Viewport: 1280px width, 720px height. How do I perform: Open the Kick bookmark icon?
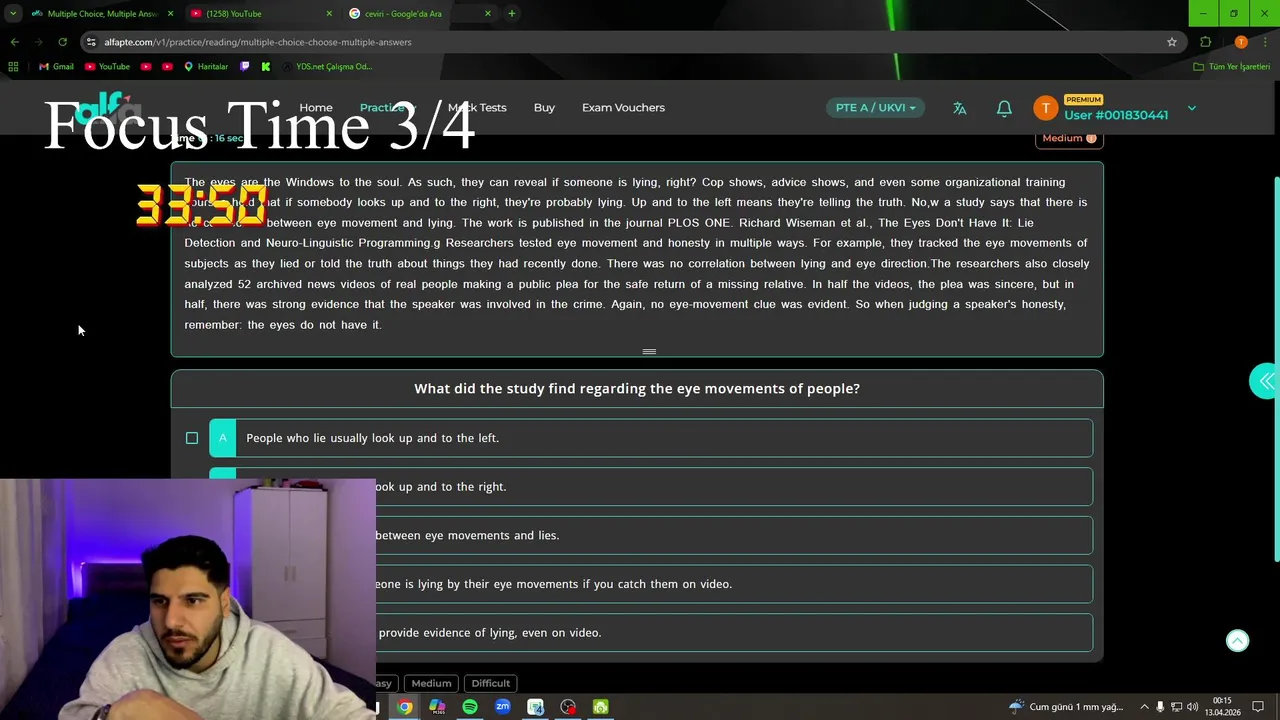266,67
